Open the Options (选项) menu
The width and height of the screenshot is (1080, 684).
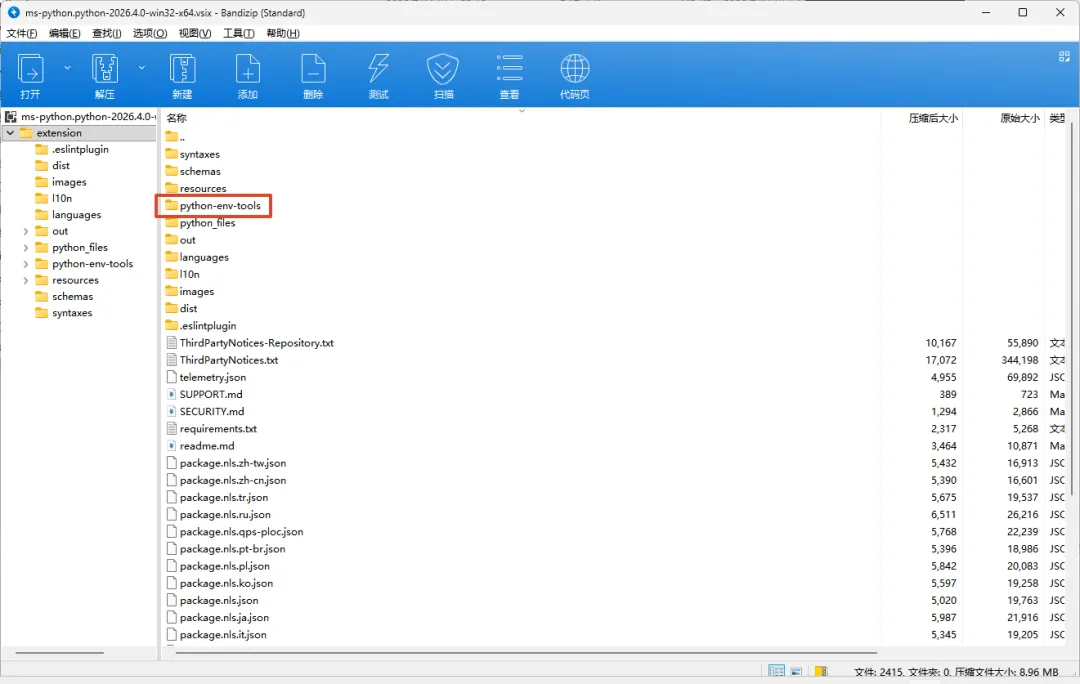149,33
